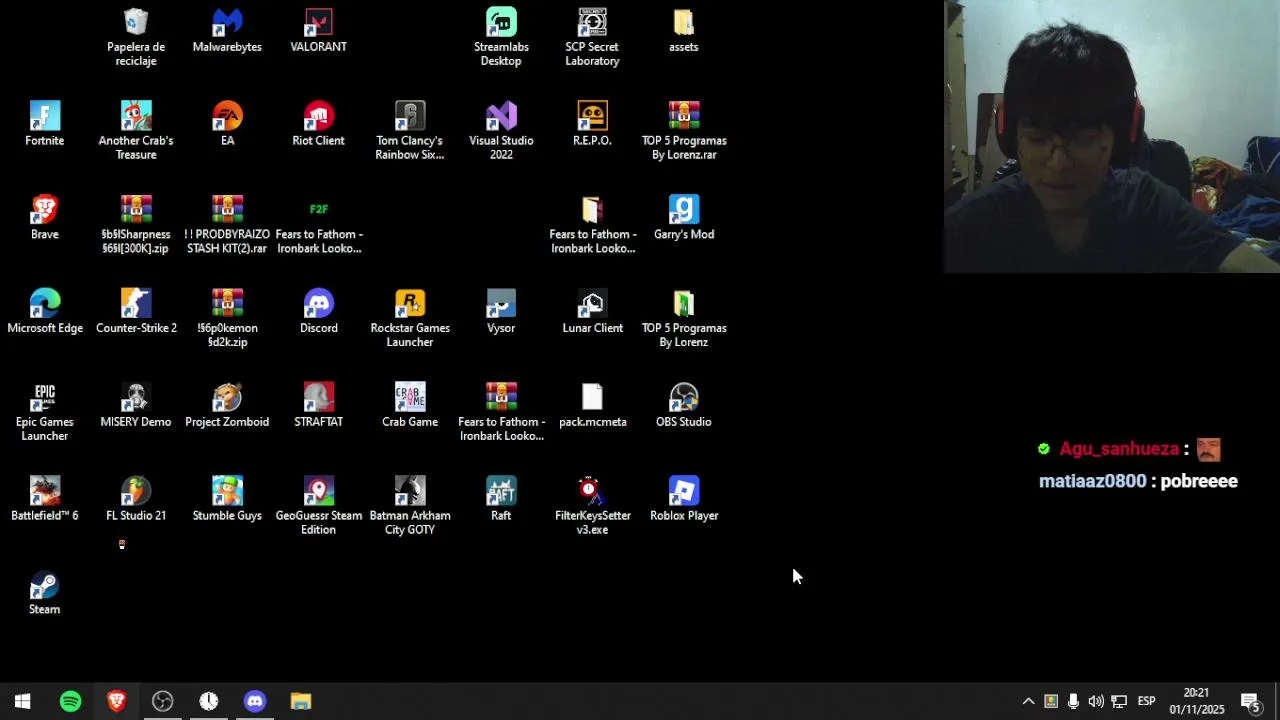The height and width of the screenshot is (720, 1280).
Task: Select Lunar Client shortcut
Action: [x=592, y=312]
